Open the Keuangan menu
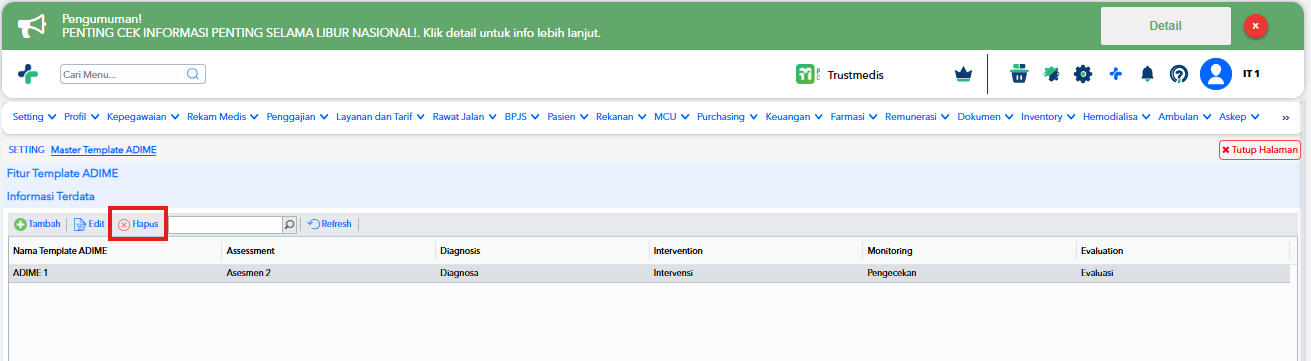The width and height of the screenshot is (1311, 361). pyautogui.click(x=794, y=117)
